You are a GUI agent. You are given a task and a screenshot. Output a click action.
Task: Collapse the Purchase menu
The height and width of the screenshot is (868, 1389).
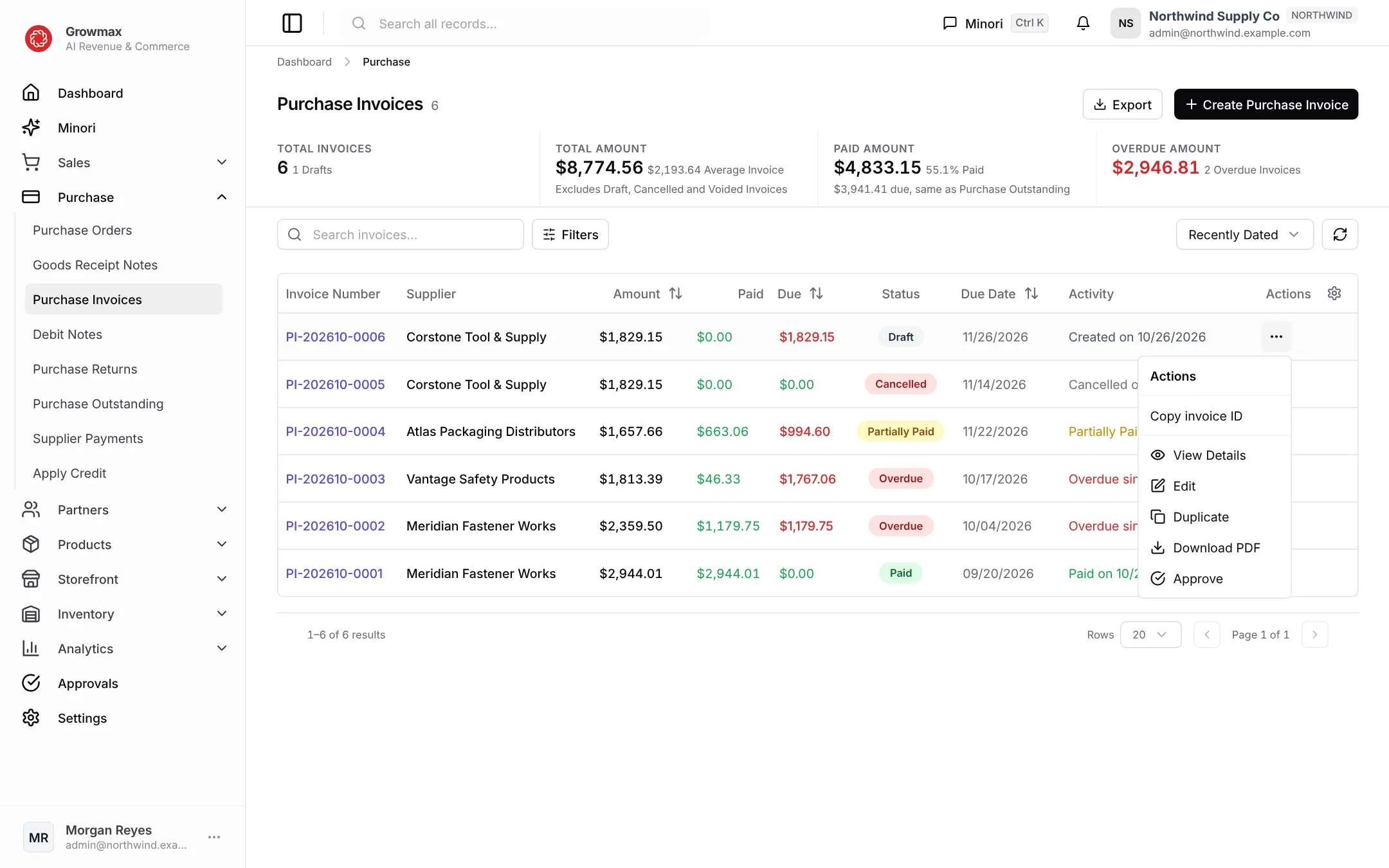(x=122, y=197)
